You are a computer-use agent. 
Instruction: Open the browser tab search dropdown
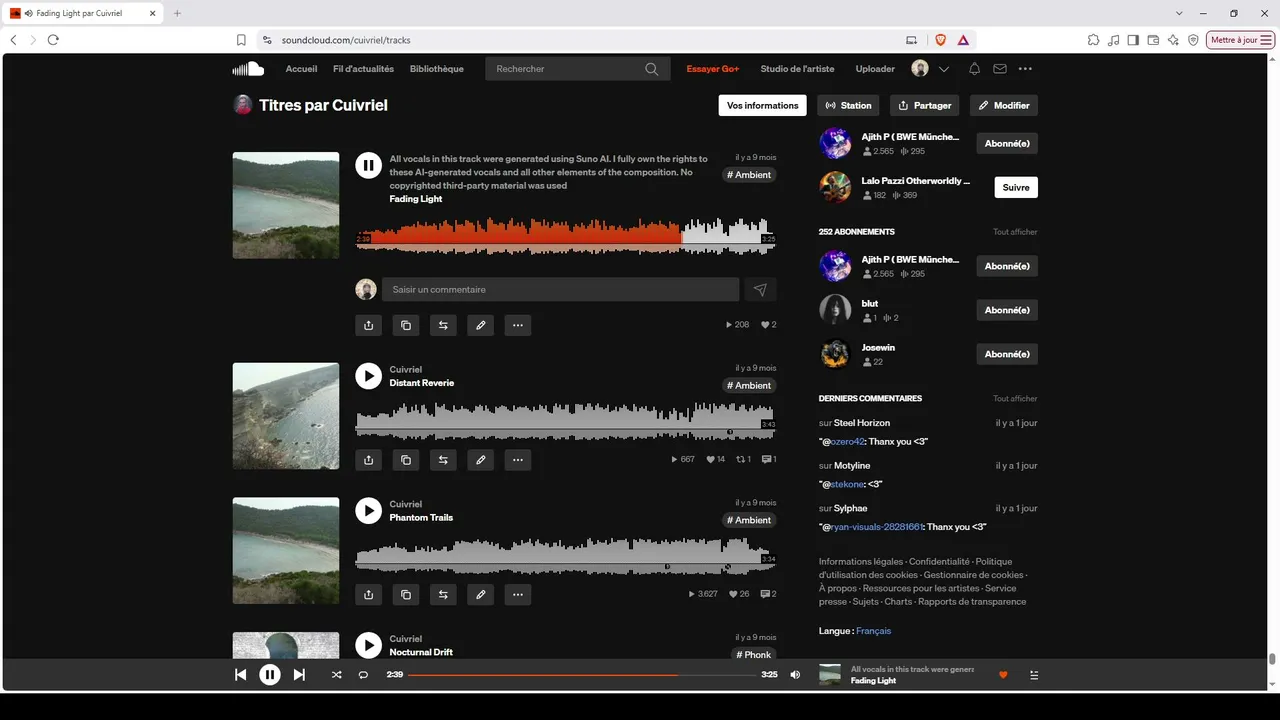1180,13
